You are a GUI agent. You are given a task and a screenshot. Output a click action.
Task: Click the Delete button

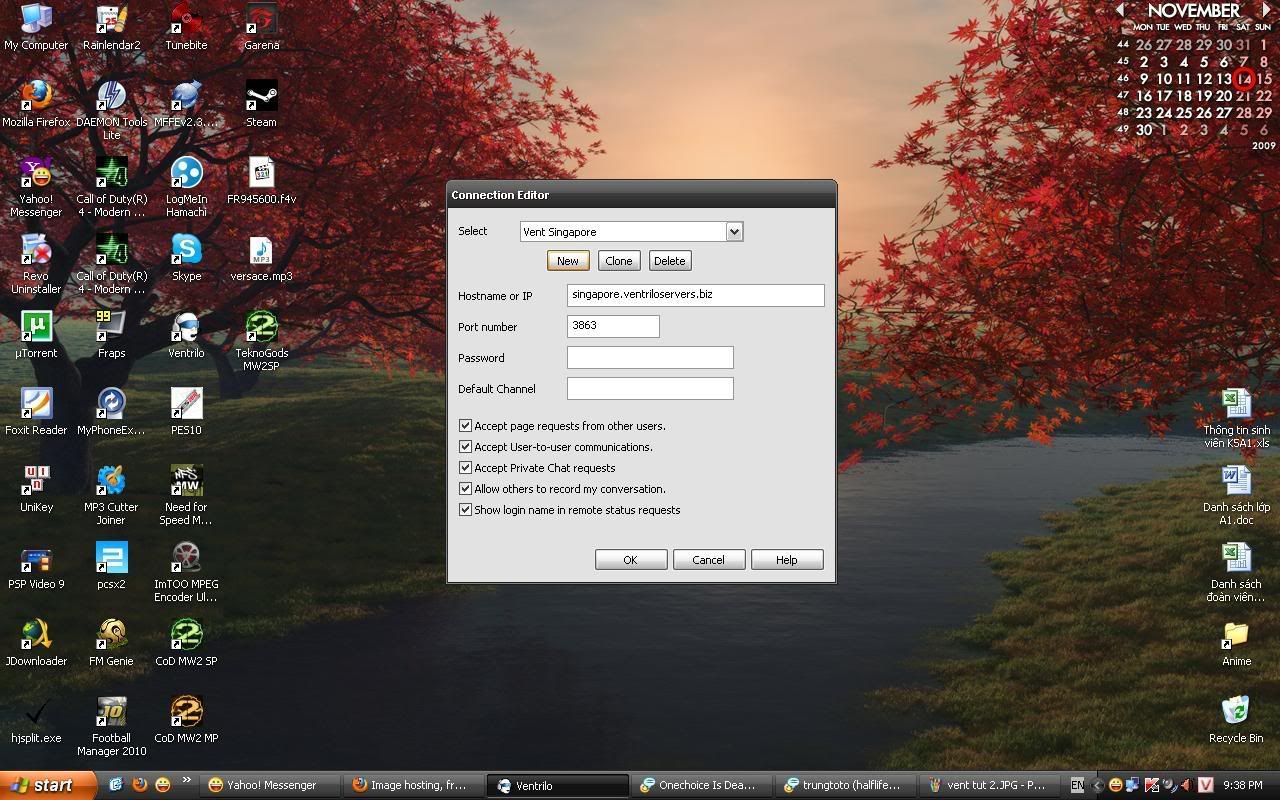pos(670,261)
